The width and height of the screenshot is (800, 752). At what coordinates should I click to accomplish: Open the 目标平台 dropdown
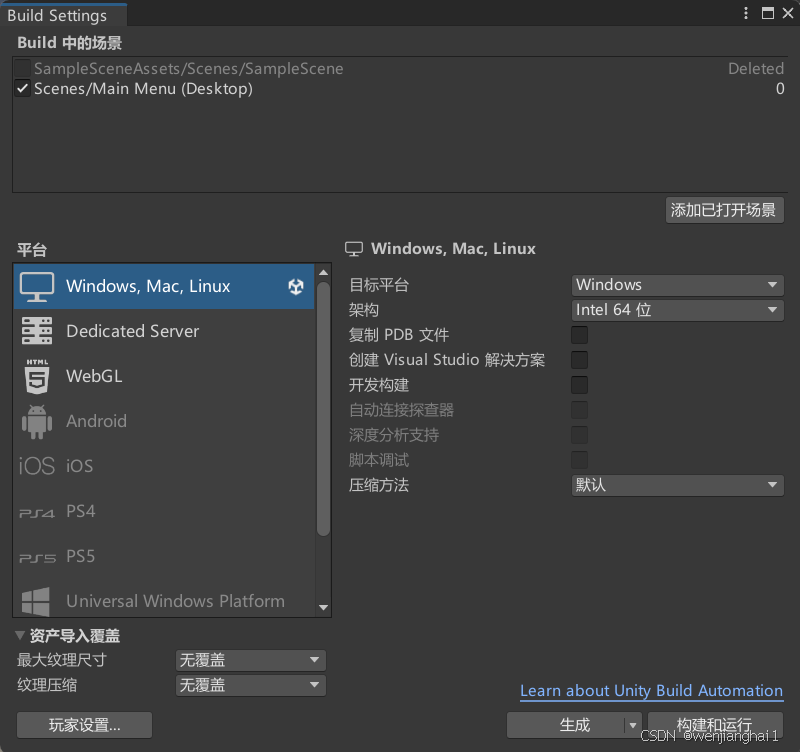click(x=677, y=285)
